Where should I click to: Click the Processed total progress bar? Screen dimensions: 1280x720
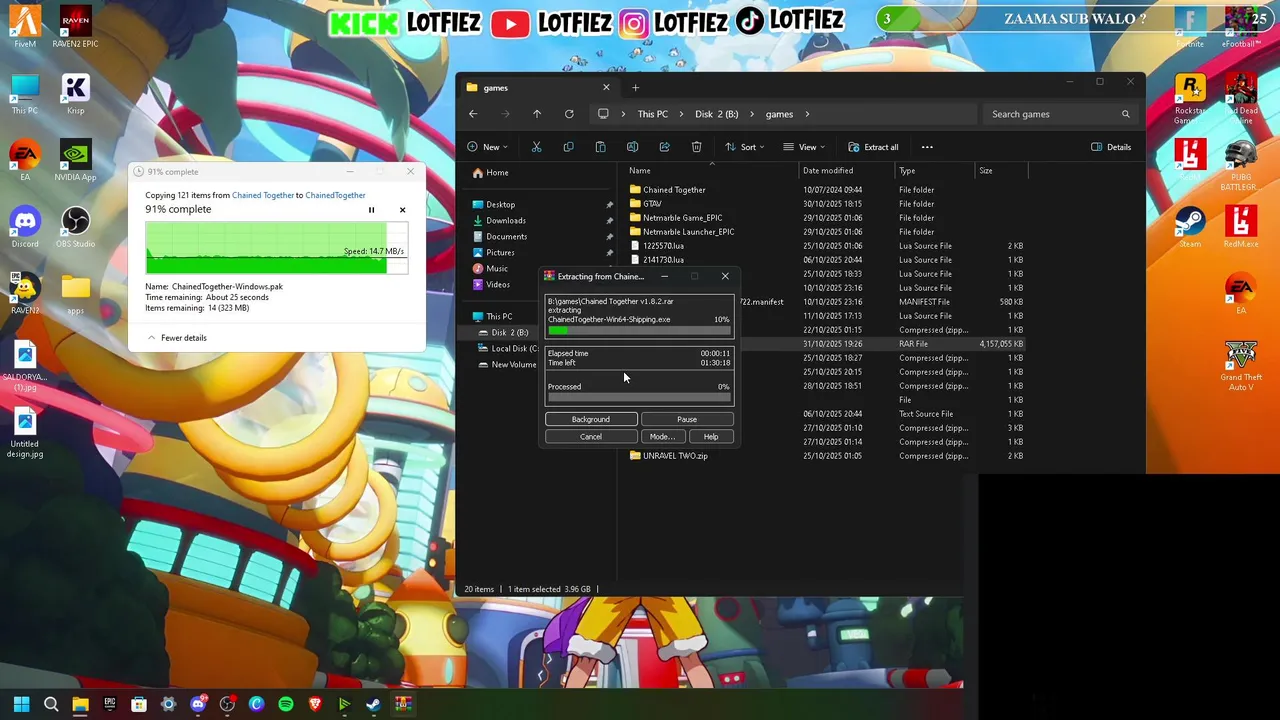pos(639,398)
